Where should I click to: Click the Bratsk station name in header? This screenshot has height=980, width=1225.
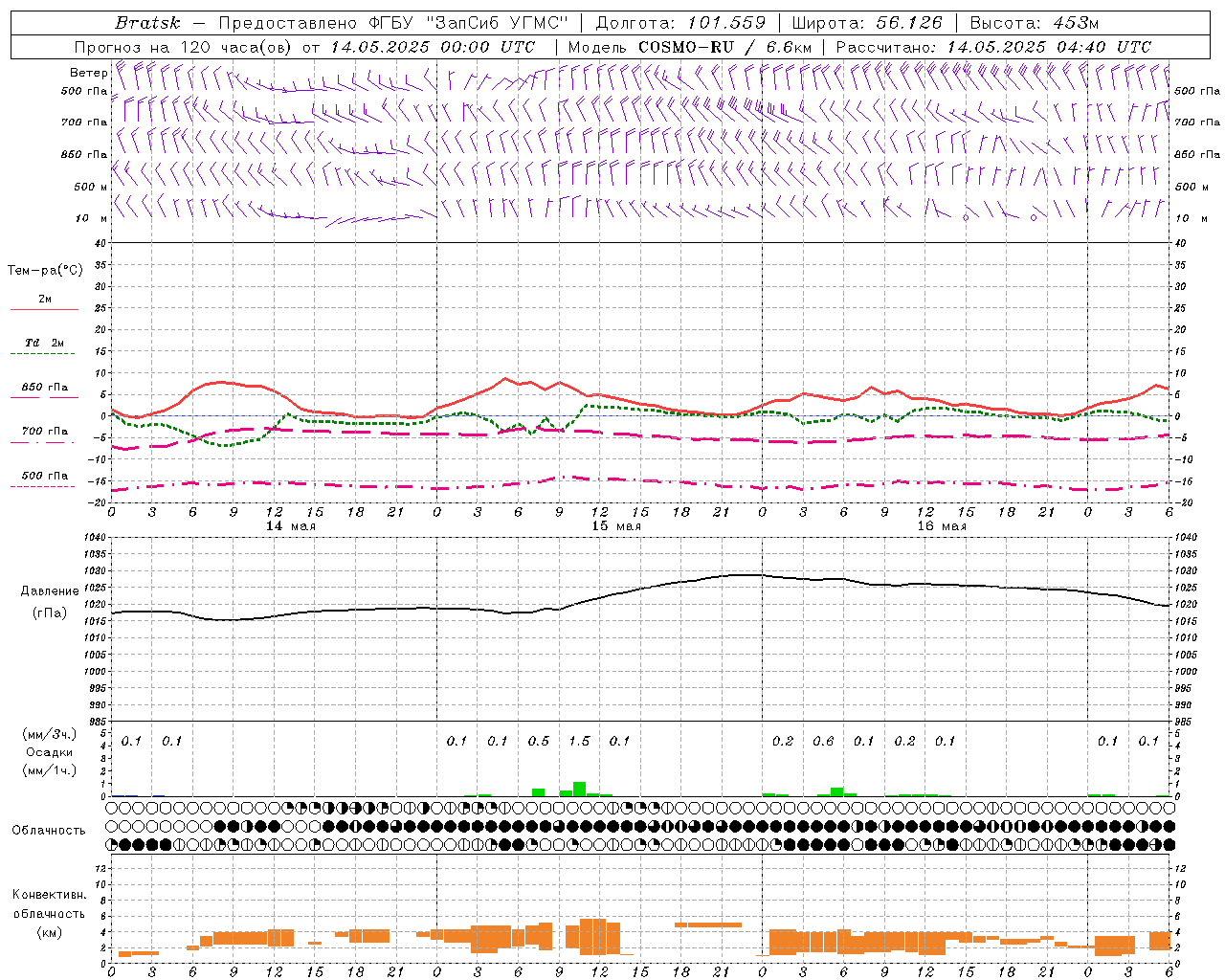147,23
